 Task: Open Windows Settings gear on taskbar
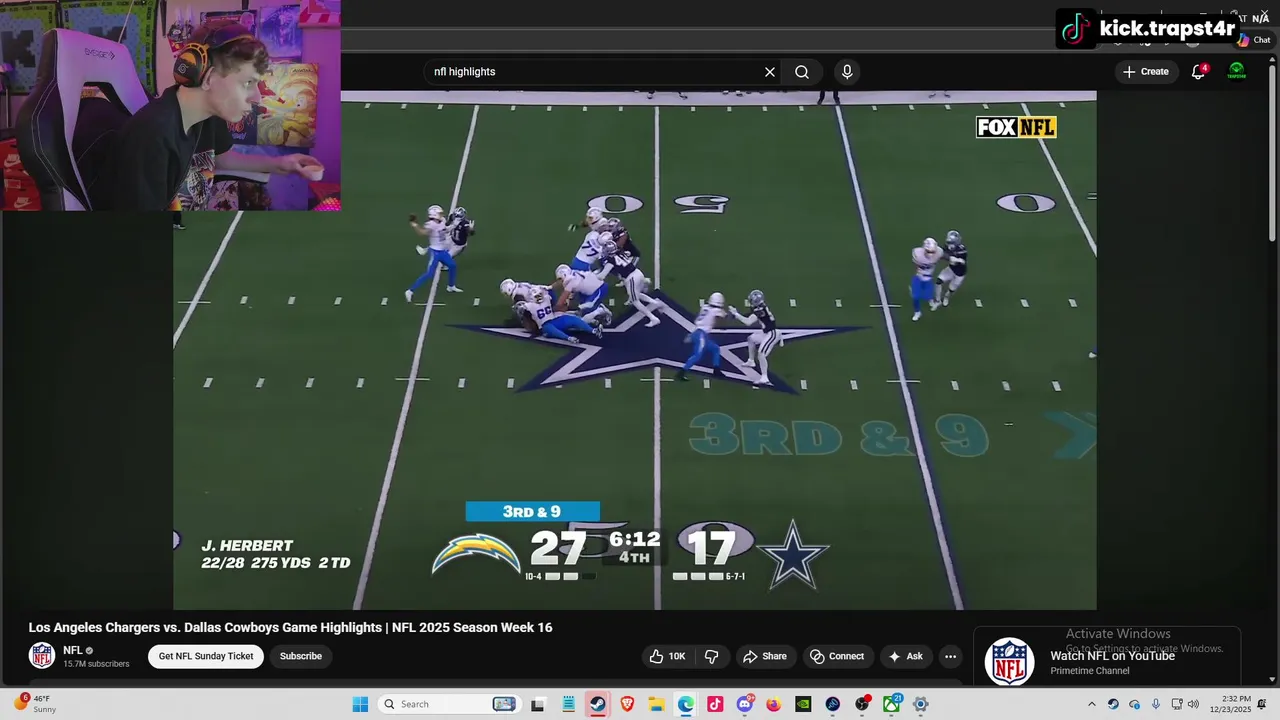921,704
